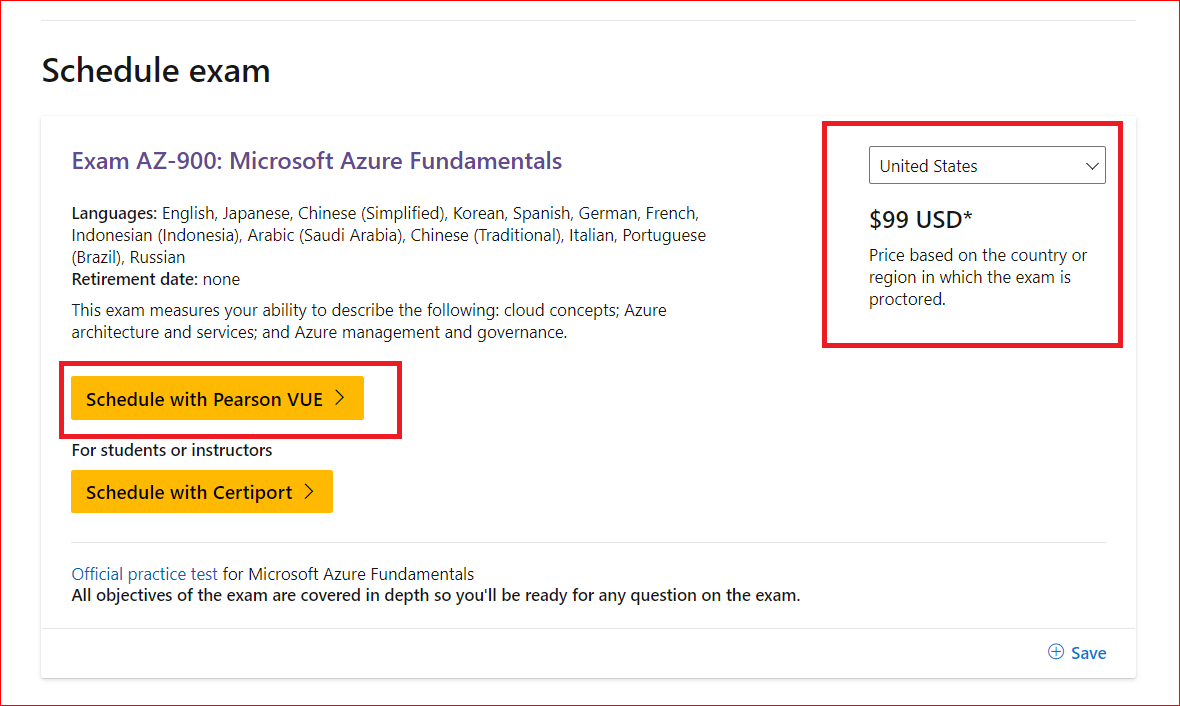
Task: Click the Save link text
Action: pos(1088,653)
